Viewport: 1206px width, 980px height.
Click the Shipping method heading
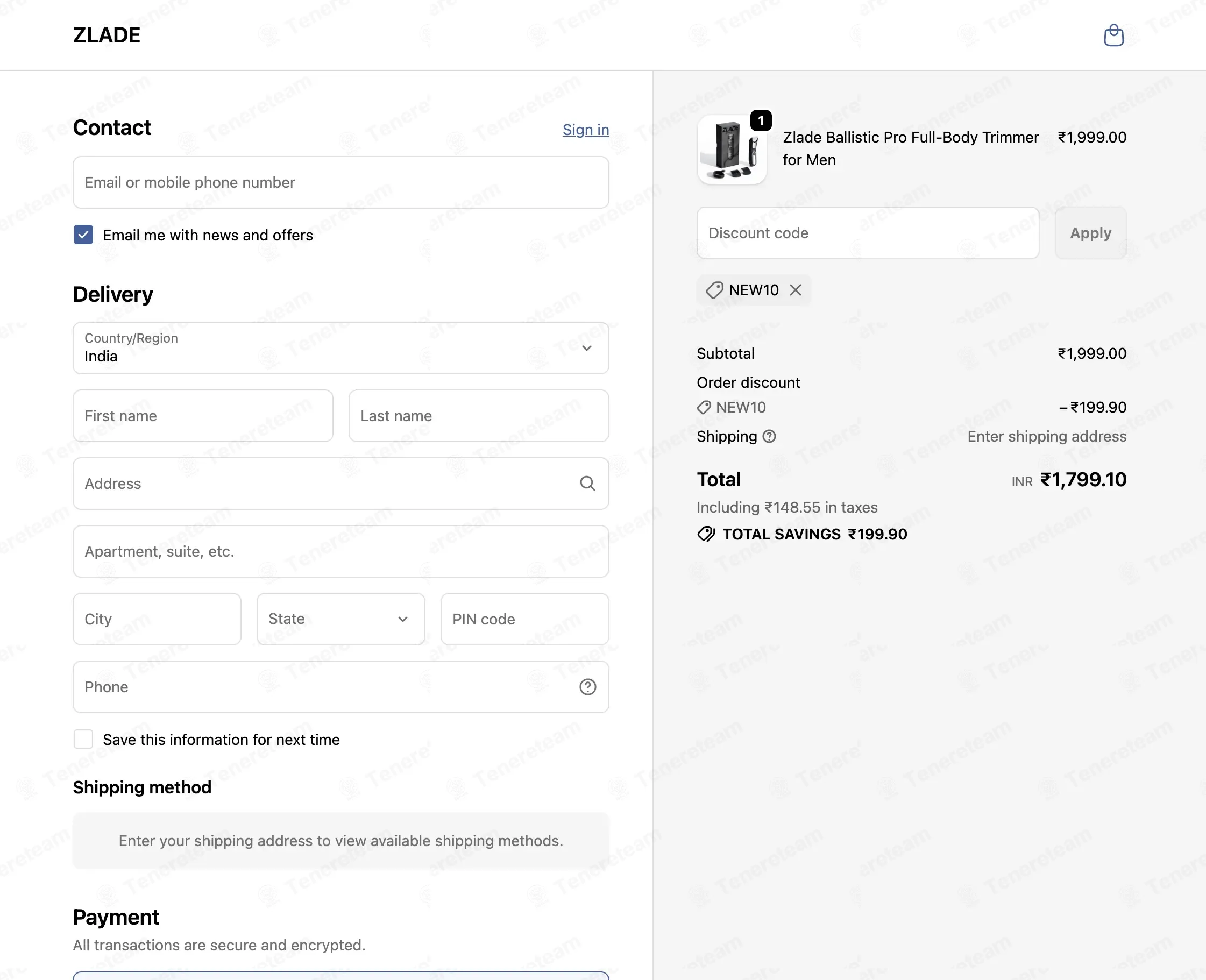pyautogui.click(x=143, y=787)
